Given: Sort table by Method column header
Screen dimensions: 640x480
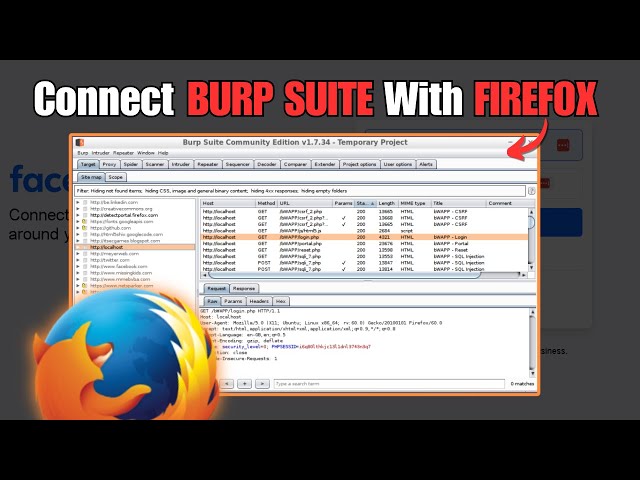Looking at the screenshot, I should pyautogui.click(x=267, y=203).
